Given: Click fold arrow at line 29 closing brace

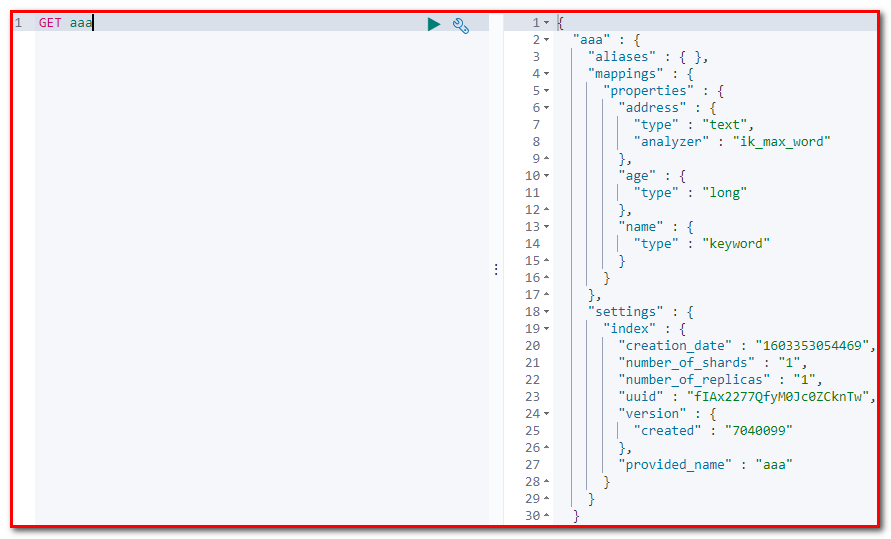Looking at the screenshot, I should click(x=547, y=499).
